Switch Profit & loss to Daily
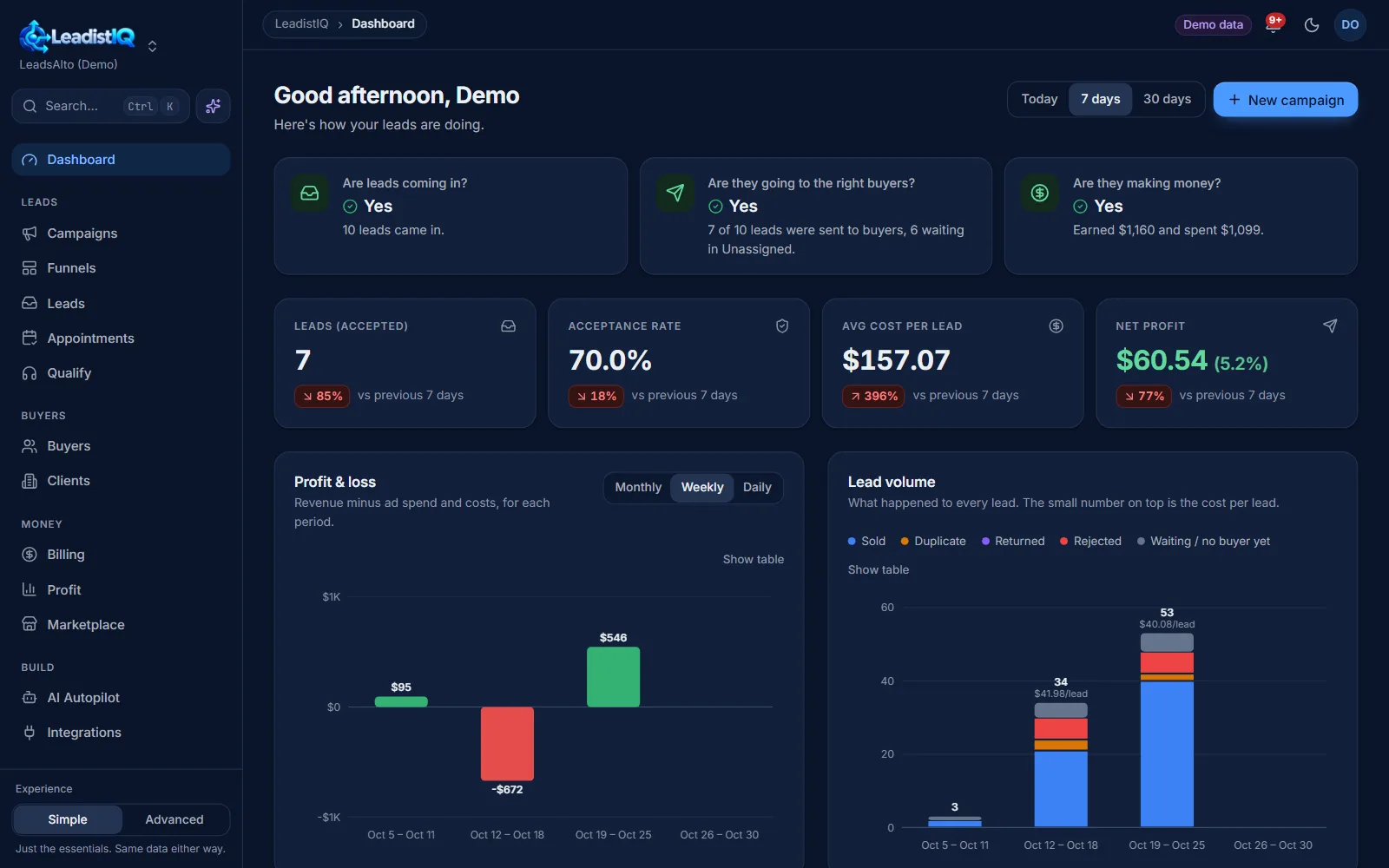Image resolution: width=1389 pixels, height=868 pixels. pyautogui.click(x=757, y=487)
